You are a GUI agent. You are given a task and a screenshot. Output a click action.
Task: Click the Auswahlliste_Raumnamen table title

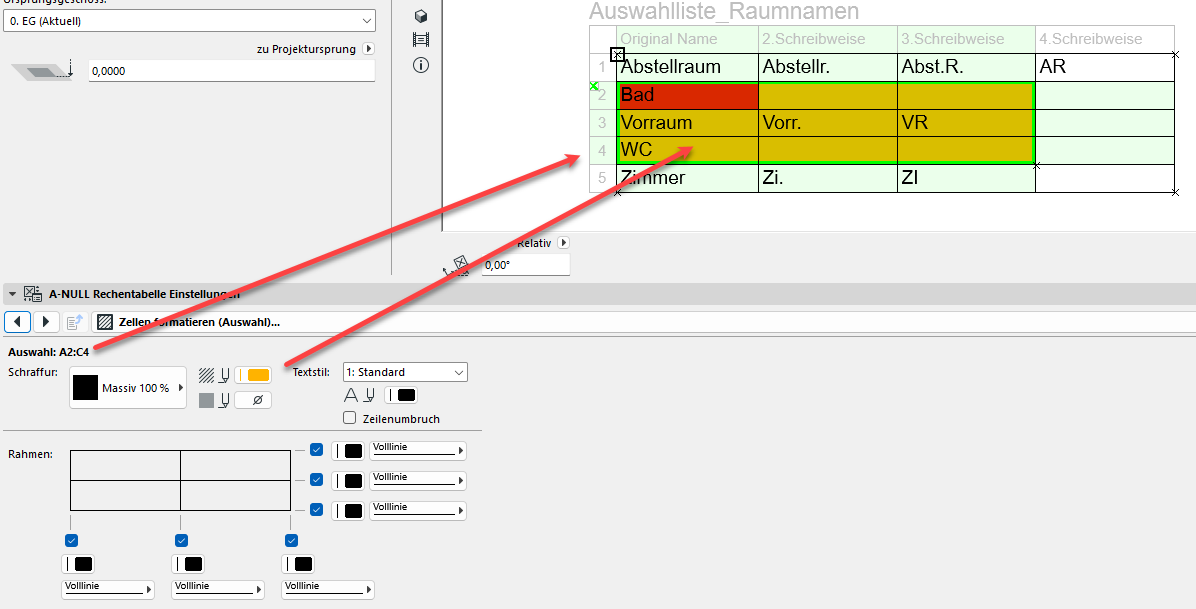[724, 11]
